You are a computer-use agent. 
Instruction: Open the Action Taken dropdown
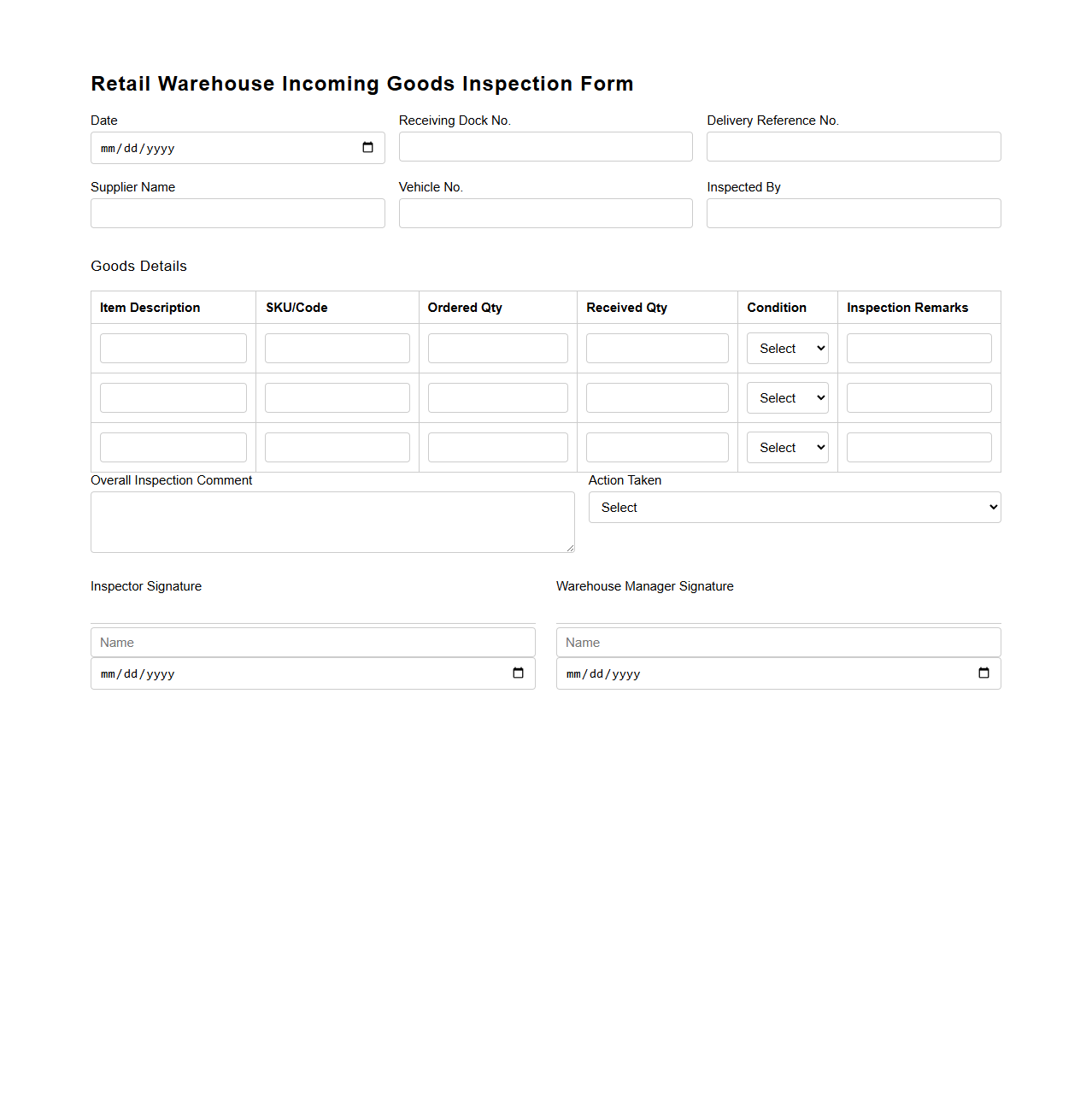click(x=793, y=507)
